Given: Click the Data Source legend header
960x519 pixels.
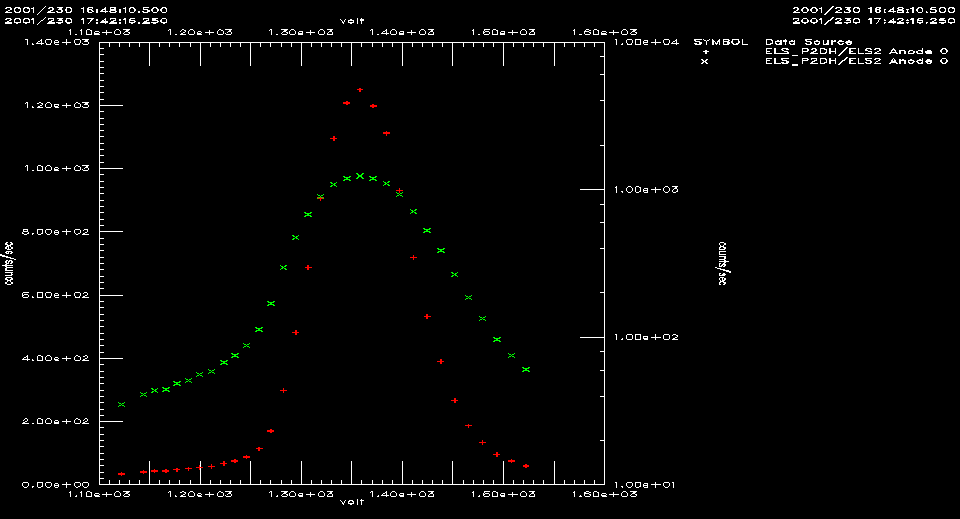Looking at the screenshot, I should pyautogui.click(x=809, y=42).
